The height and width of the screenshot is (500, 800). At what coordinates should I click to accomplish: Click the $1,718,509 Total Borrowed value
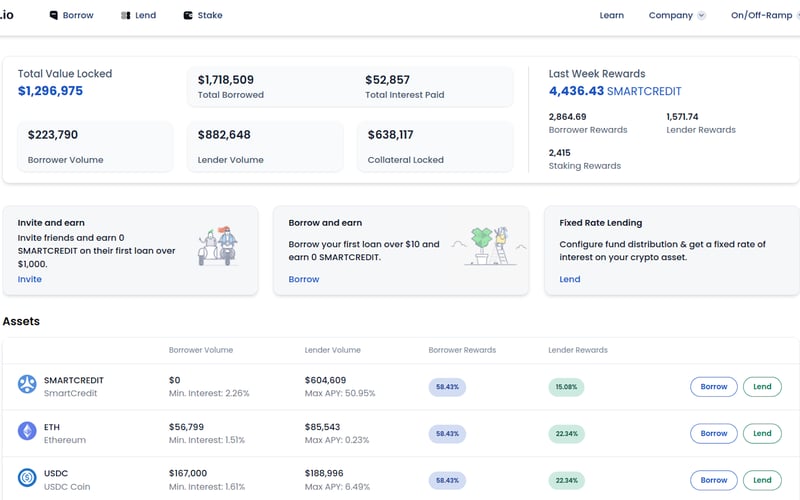226,80
